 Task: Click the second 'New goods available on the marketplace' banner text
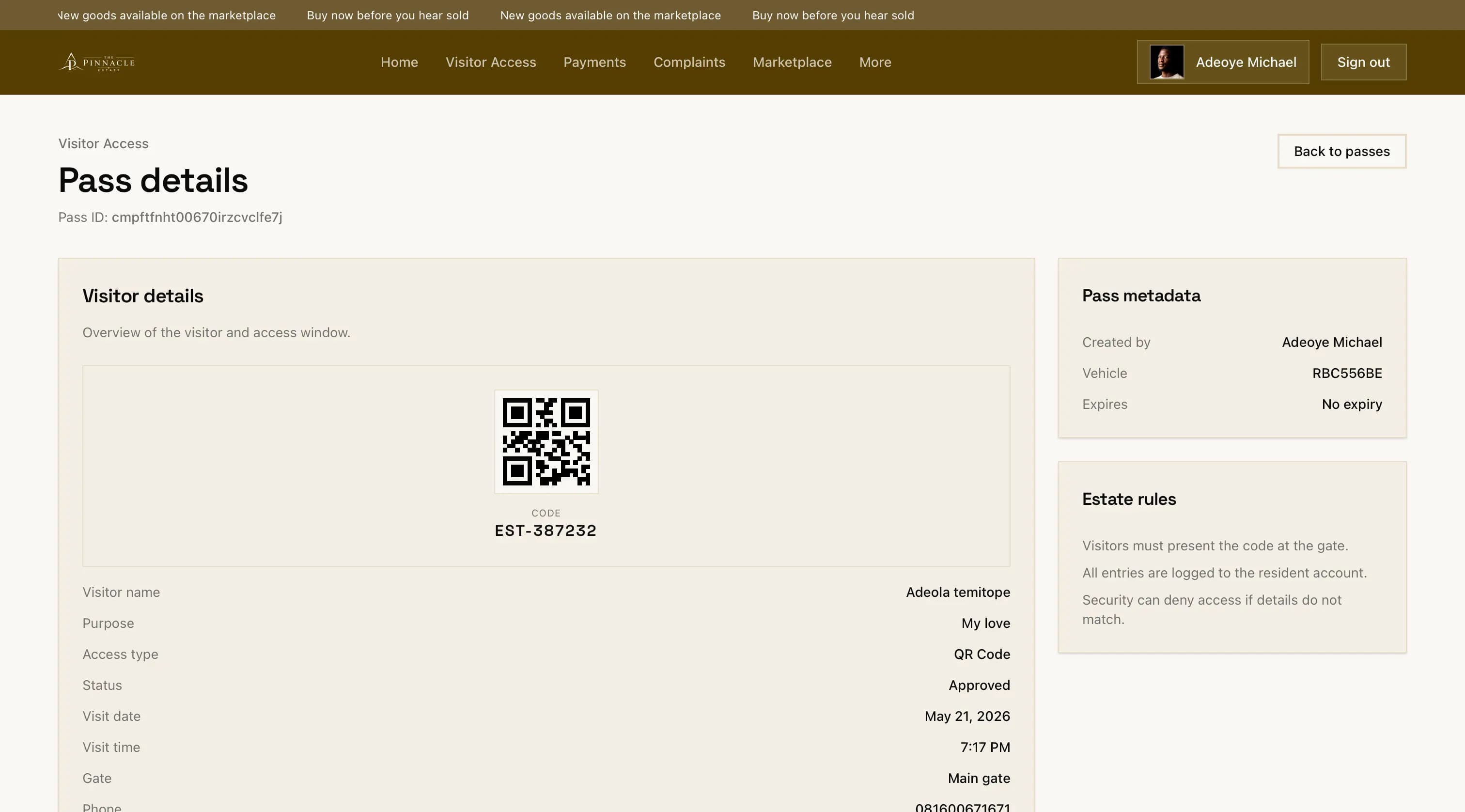pyautogui.click(x=610, y=16)
